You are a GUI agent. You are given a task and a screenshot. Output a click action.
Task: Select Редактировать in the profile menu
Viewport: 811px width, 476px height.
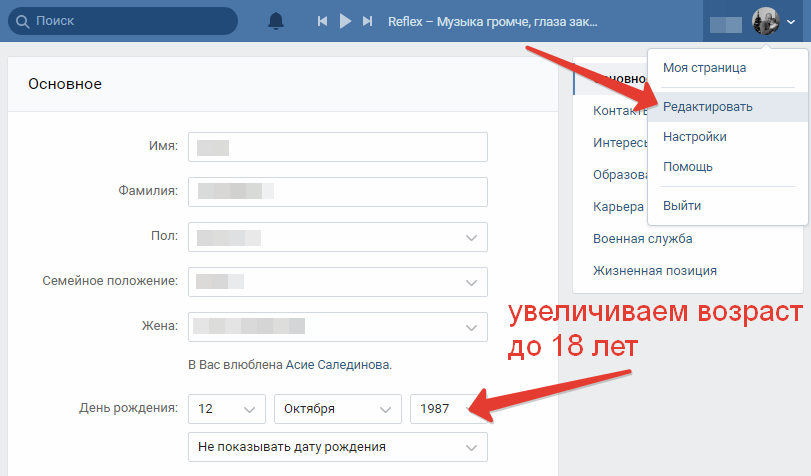point(707,106)
